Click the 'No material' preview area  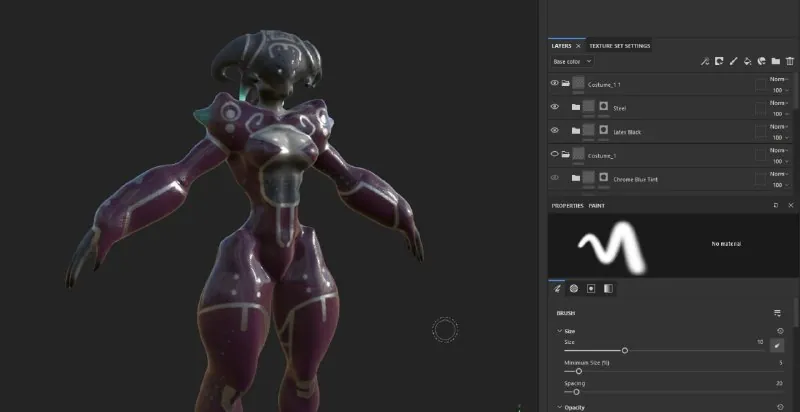point(726,244)
